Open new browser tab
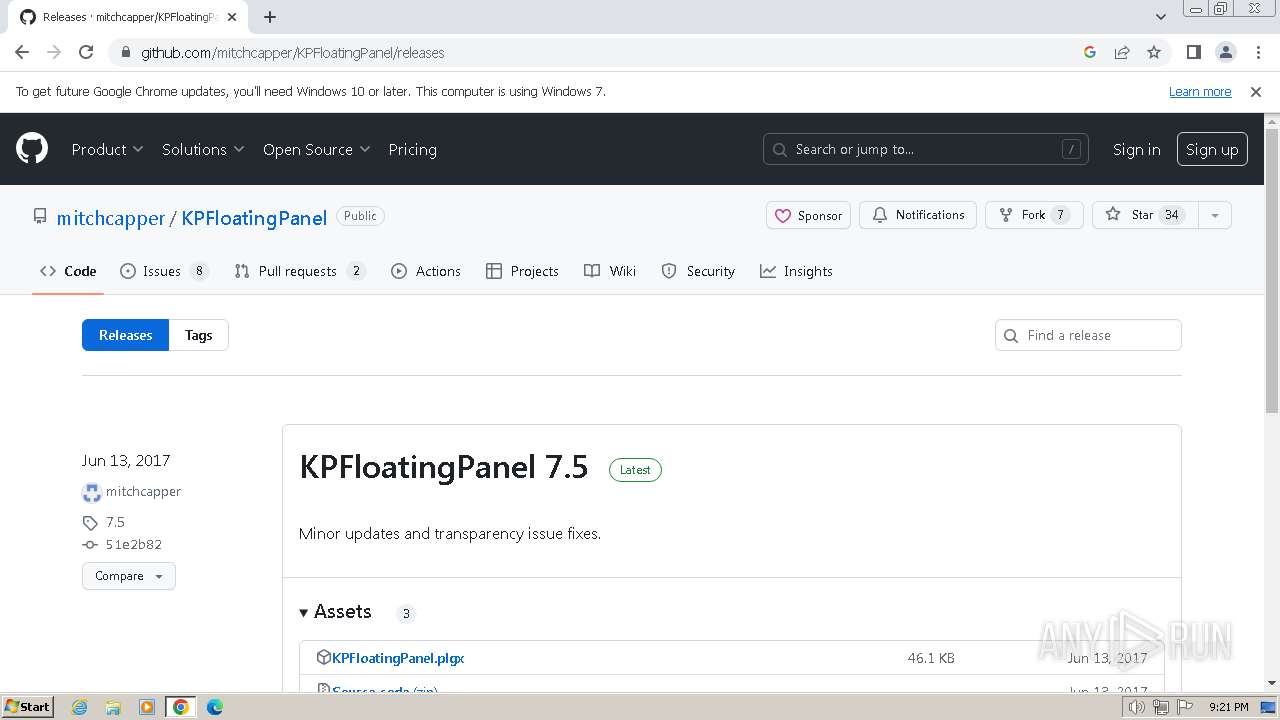The height and width of the screenshot is (720, 1280). (270, 17)
